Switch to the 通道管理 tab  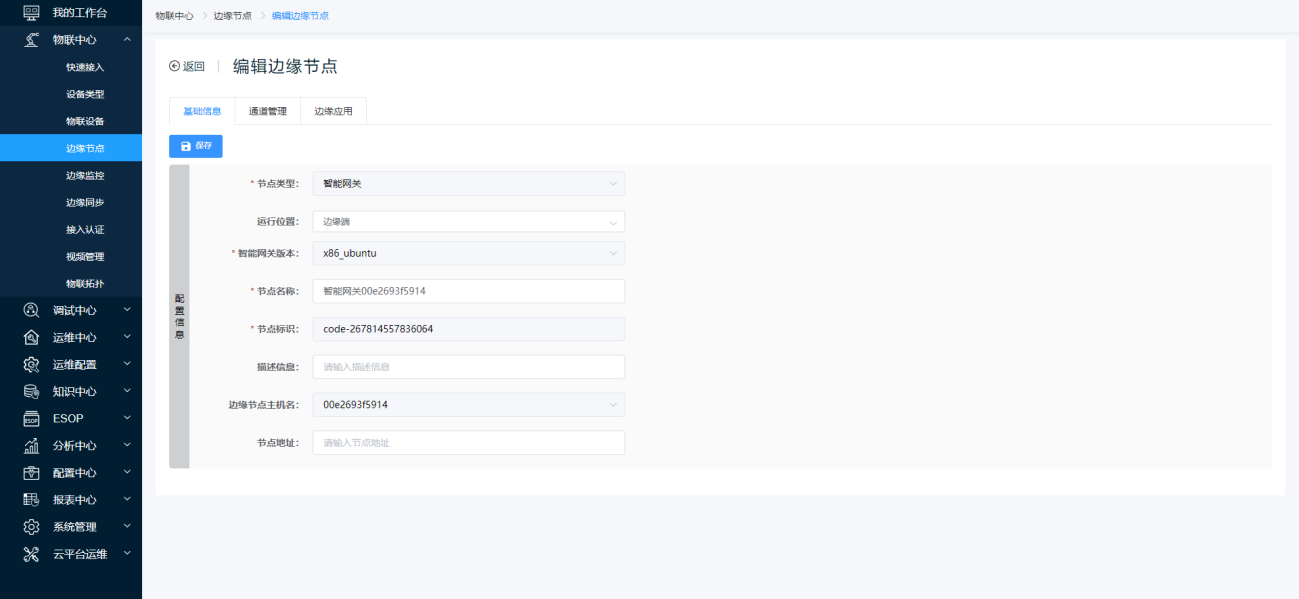[267, 111]
